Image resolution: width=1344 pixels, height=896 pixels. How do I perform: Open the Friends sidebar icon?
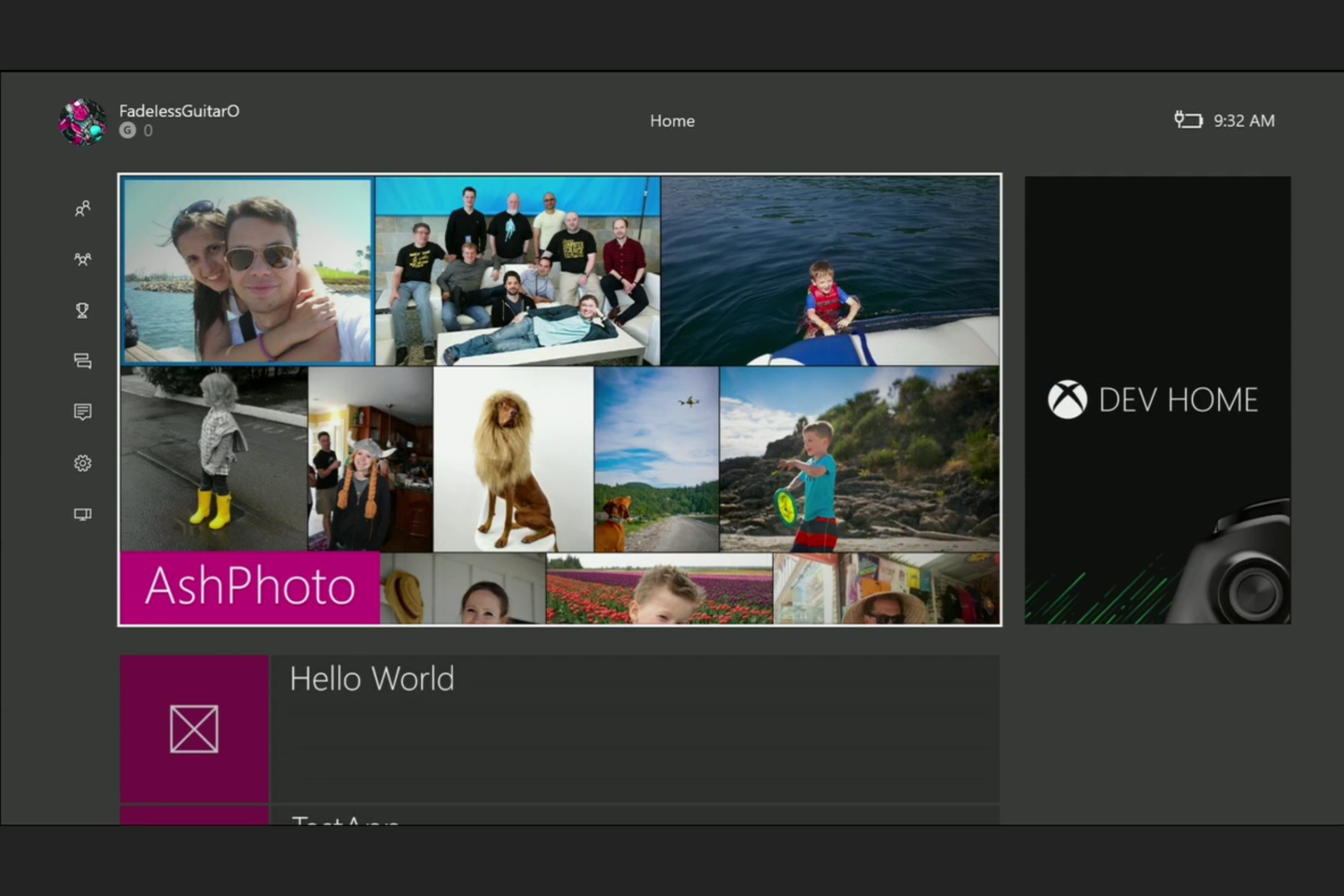(82, 209)
